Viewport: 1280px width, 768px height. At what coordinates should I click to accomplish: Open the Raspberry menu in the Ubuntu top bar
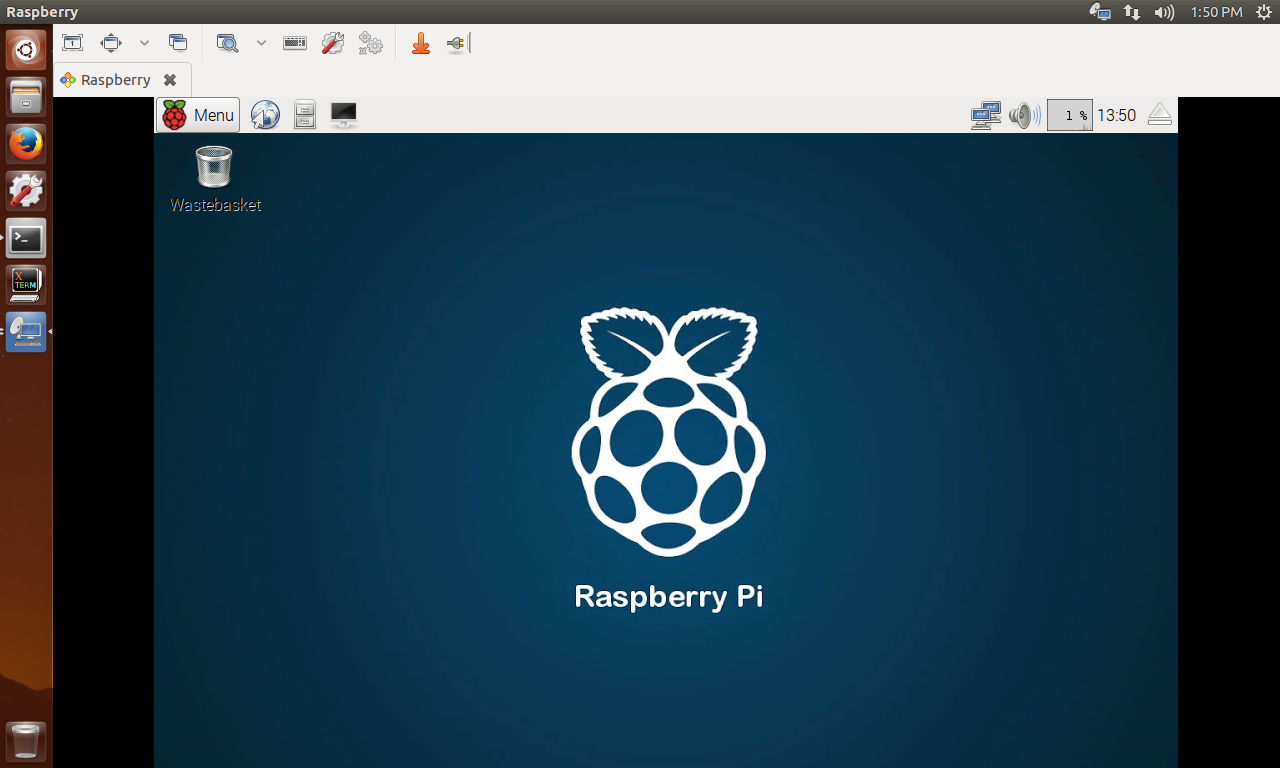(40, 12)
